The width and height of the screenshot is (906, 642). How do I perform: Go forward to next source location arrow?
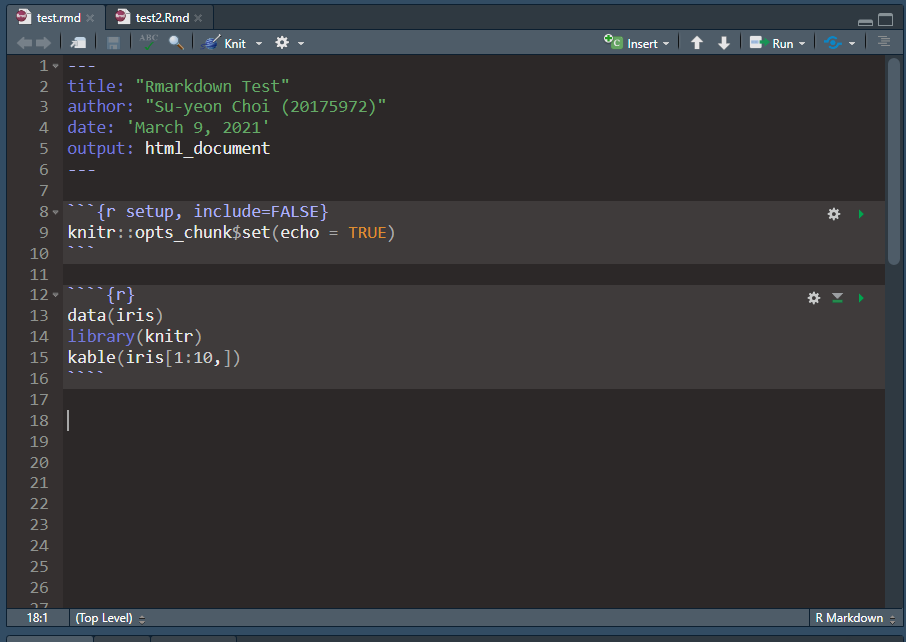coord(43,43)
